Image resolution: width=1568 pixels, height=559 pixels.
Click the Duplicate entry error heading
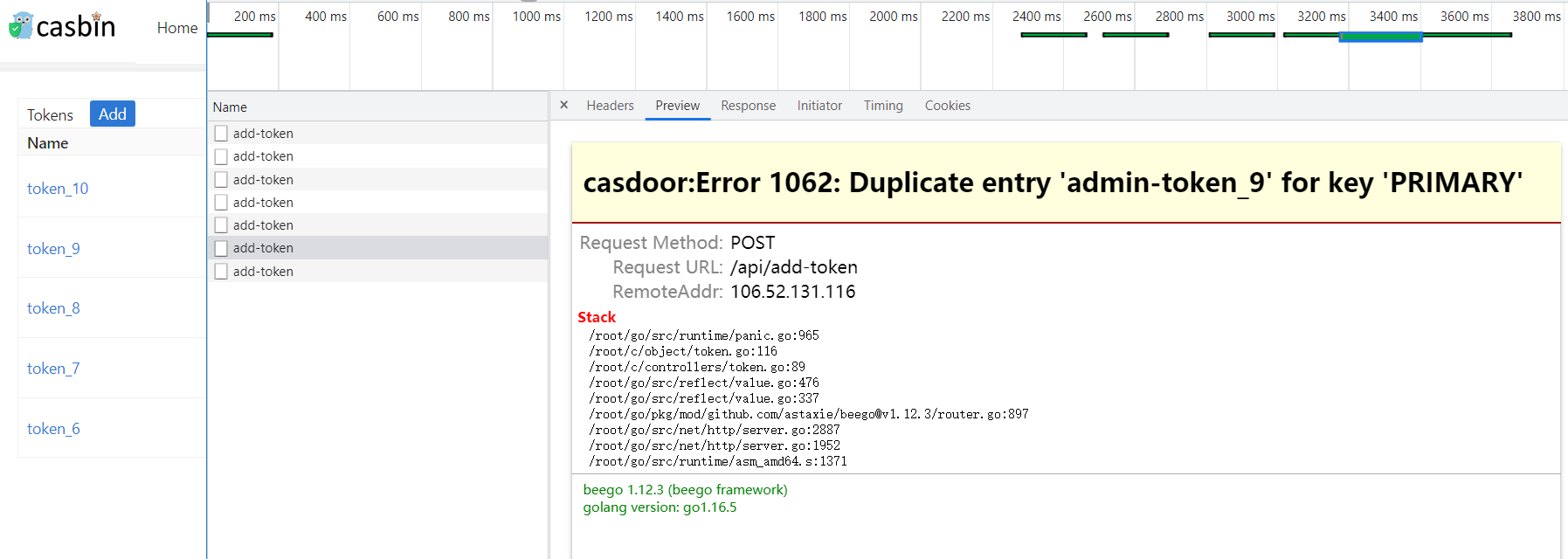(x=1053, y=182)
